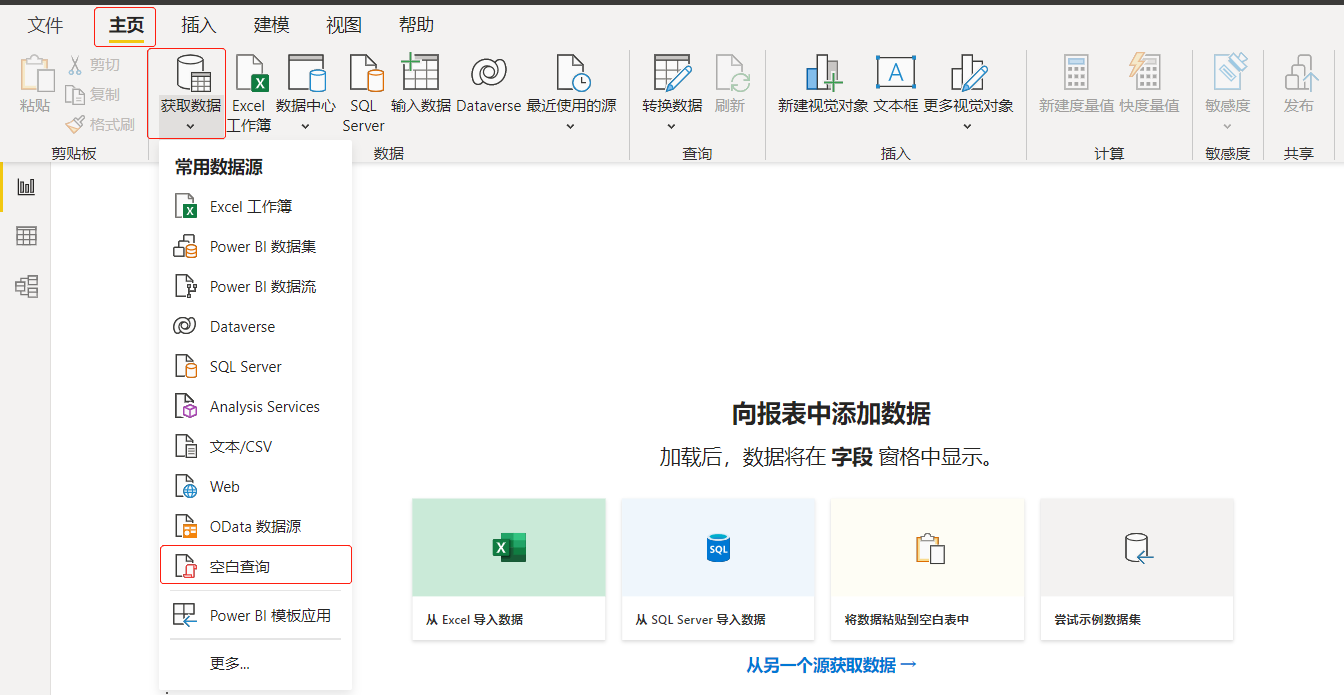Choose Analysis Services from the list
The width and height of the screenshot is (1344, 695).
click(x=256, y=407)
